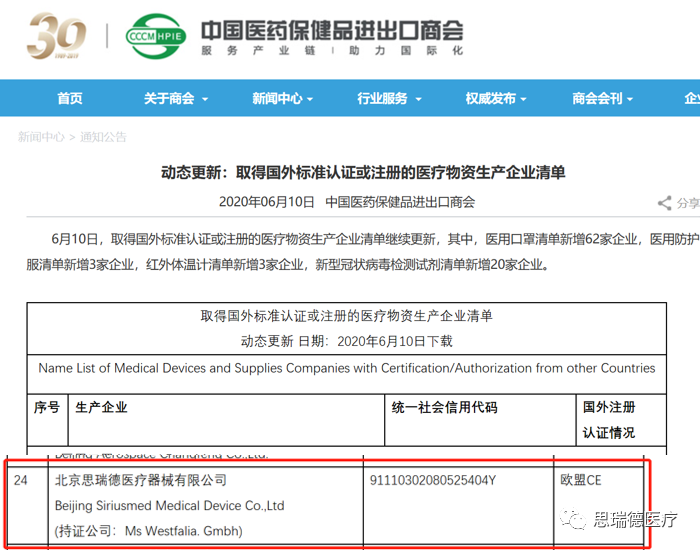Go to 新闻中心 in the breadcrumb

42,137
